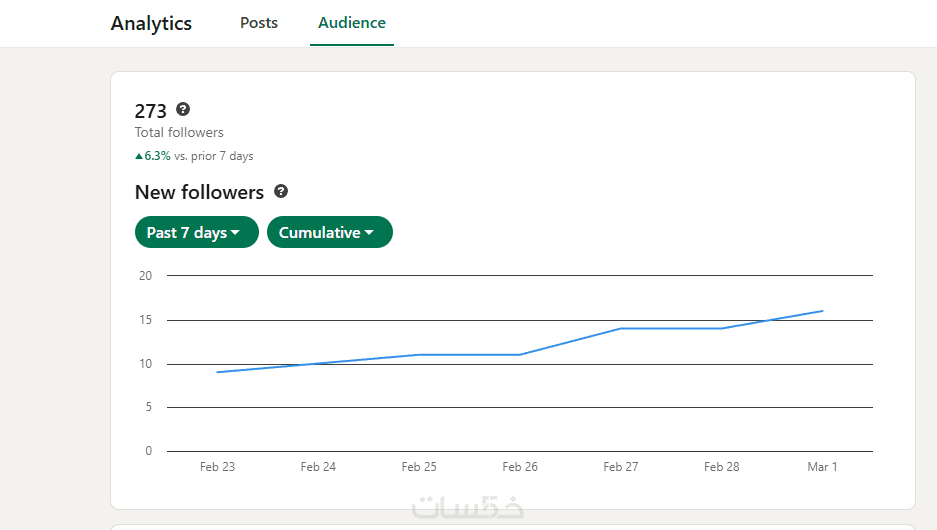Click the watermark logo at the bottom

click(468, 507)
